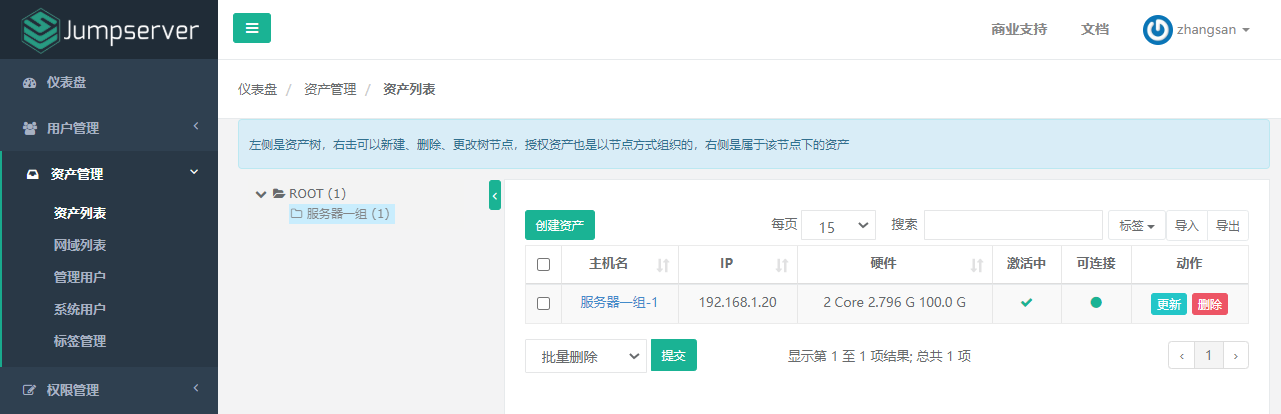This screenshot has width=1281, height=414.
Task: Click the hardware cell 2 Core 2.796 G
Action: pyautogui.click(x=895, y=303)
